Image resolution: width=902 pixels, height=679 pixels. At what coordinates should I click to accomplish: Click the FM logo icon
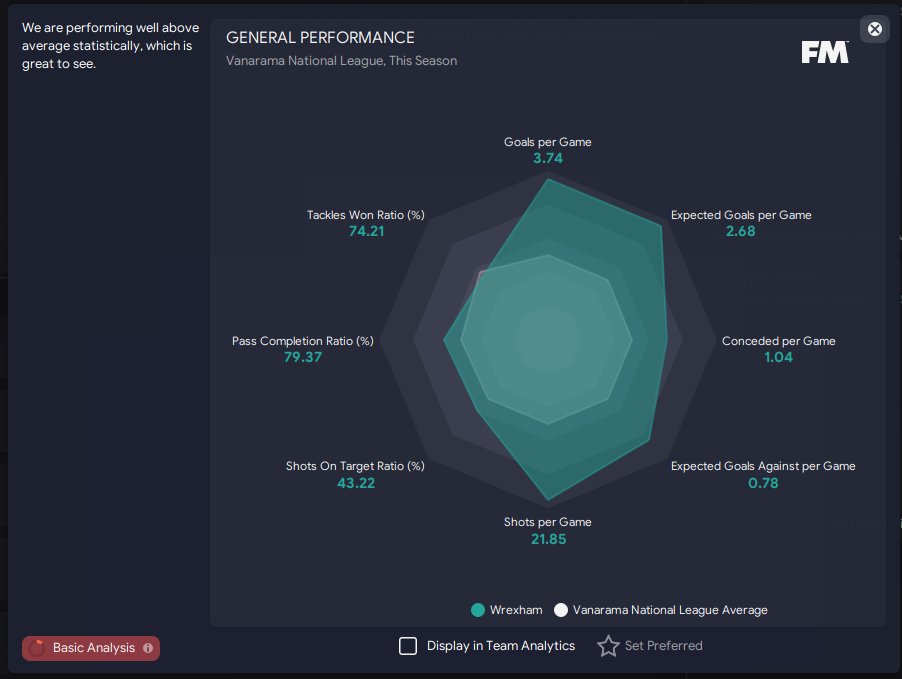[x=825, y=52]
